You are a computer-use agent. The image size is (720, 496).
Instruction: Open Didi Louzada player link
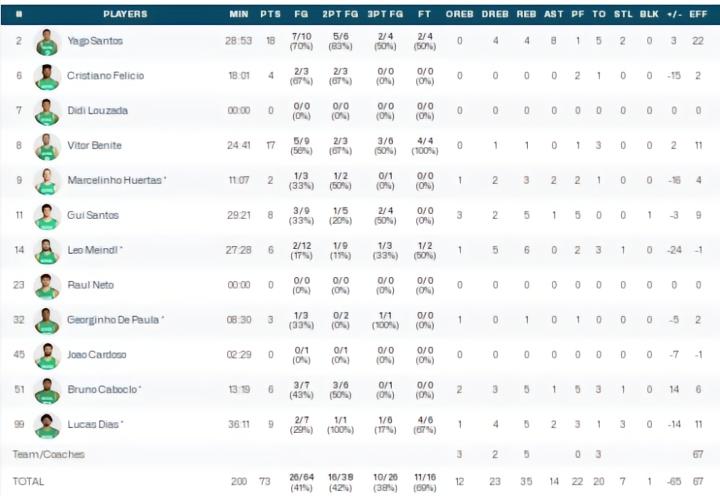tap(97, 111)
